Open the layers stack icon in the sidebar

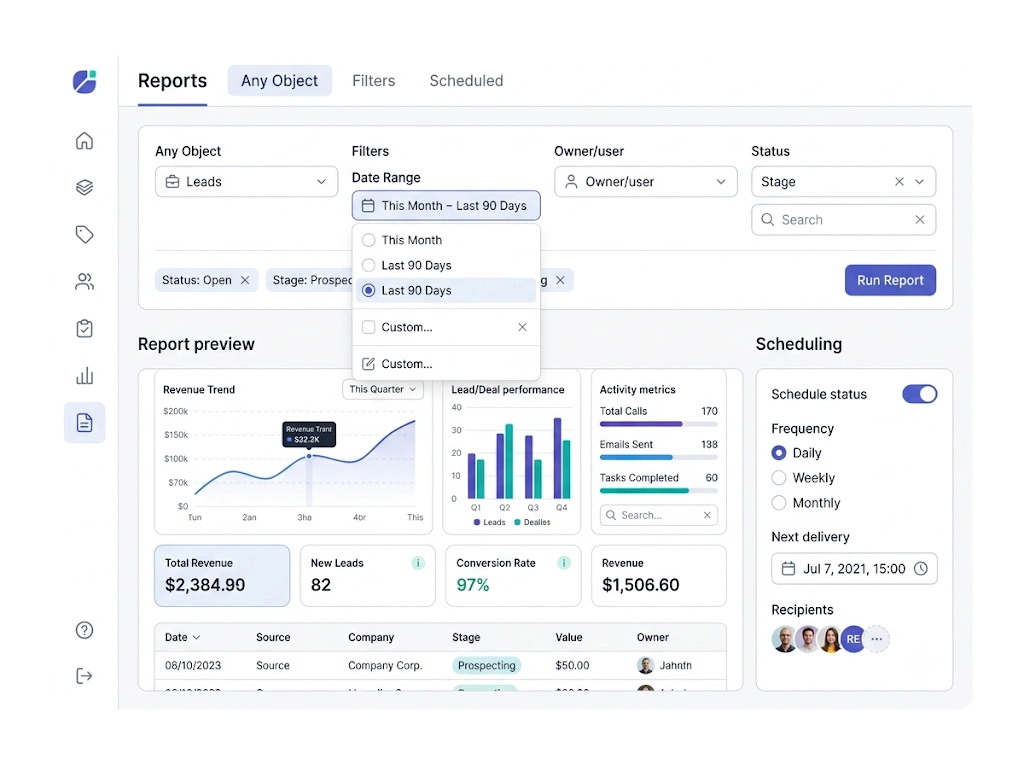pyautogui.click(x=84, y=187)
